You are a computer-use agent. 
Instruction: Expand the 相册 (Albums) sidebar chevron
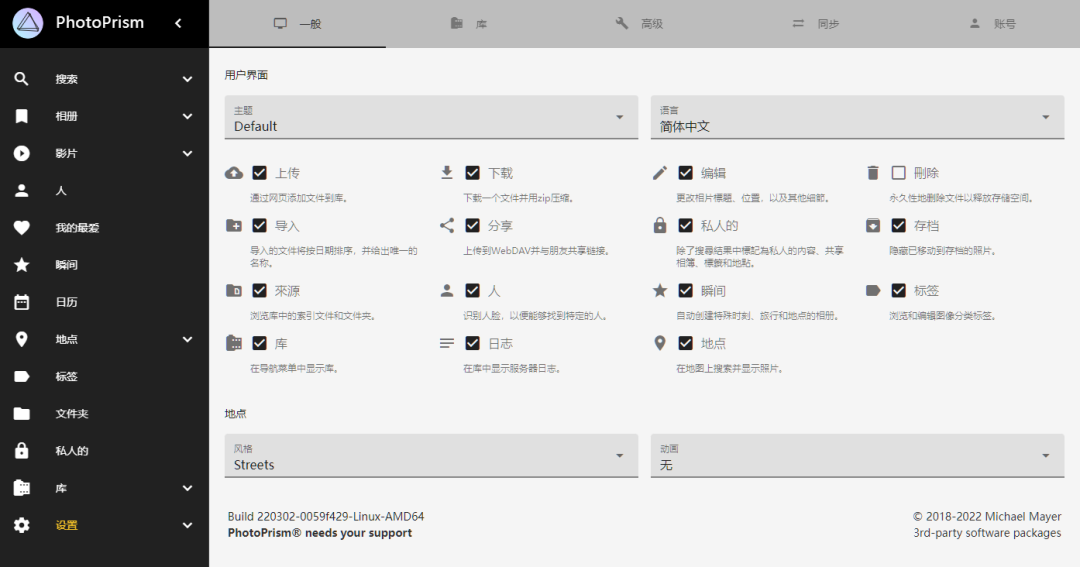click(x=187, y=116)
